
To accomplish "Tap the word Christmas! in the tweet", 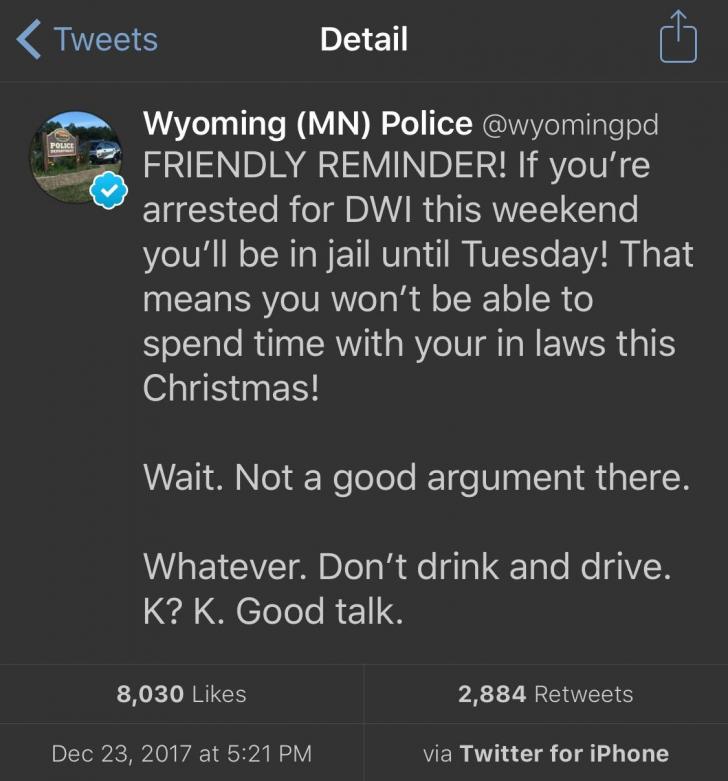I will 231,388.
